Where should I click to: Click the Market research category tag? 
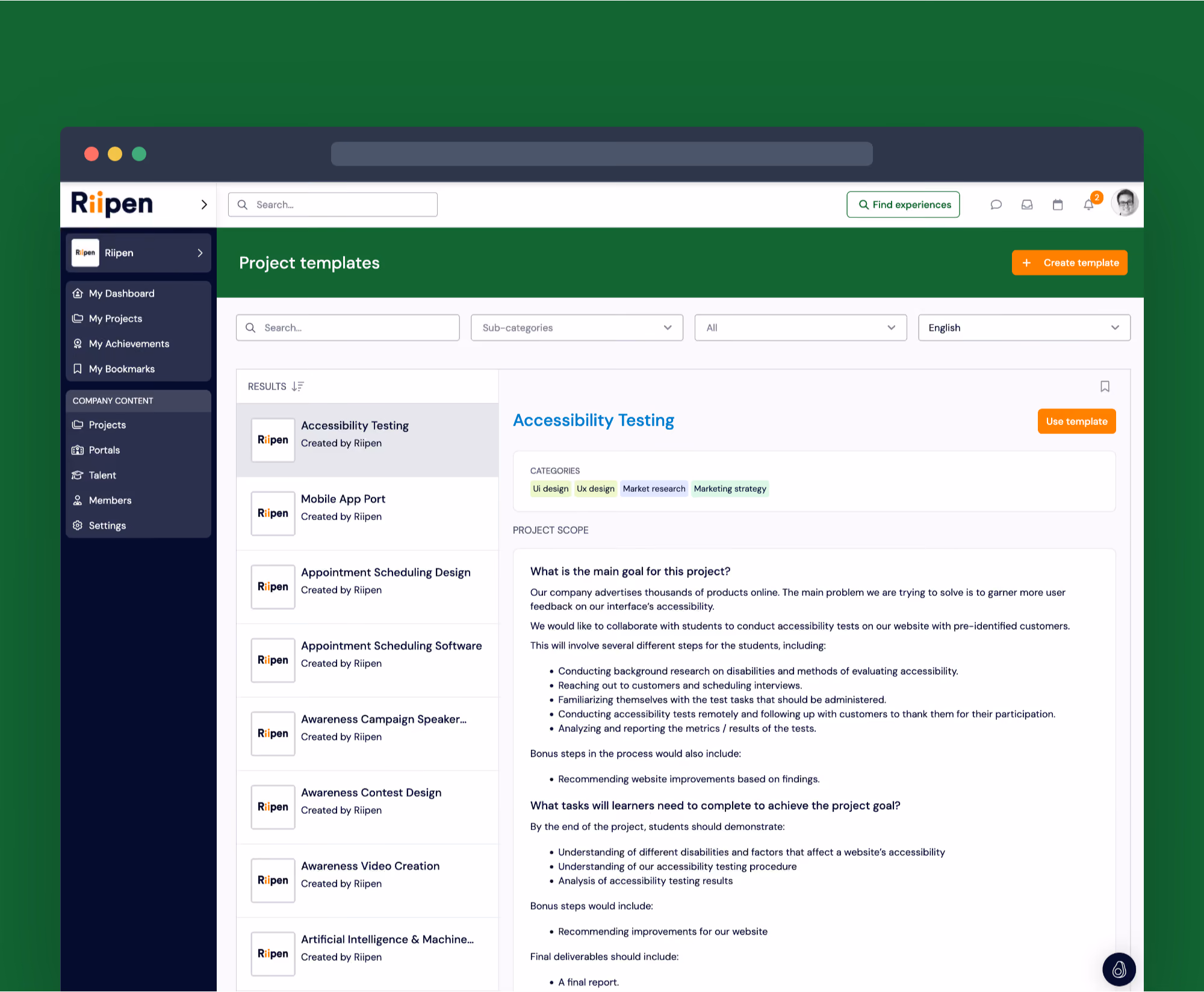coord(654,489)
